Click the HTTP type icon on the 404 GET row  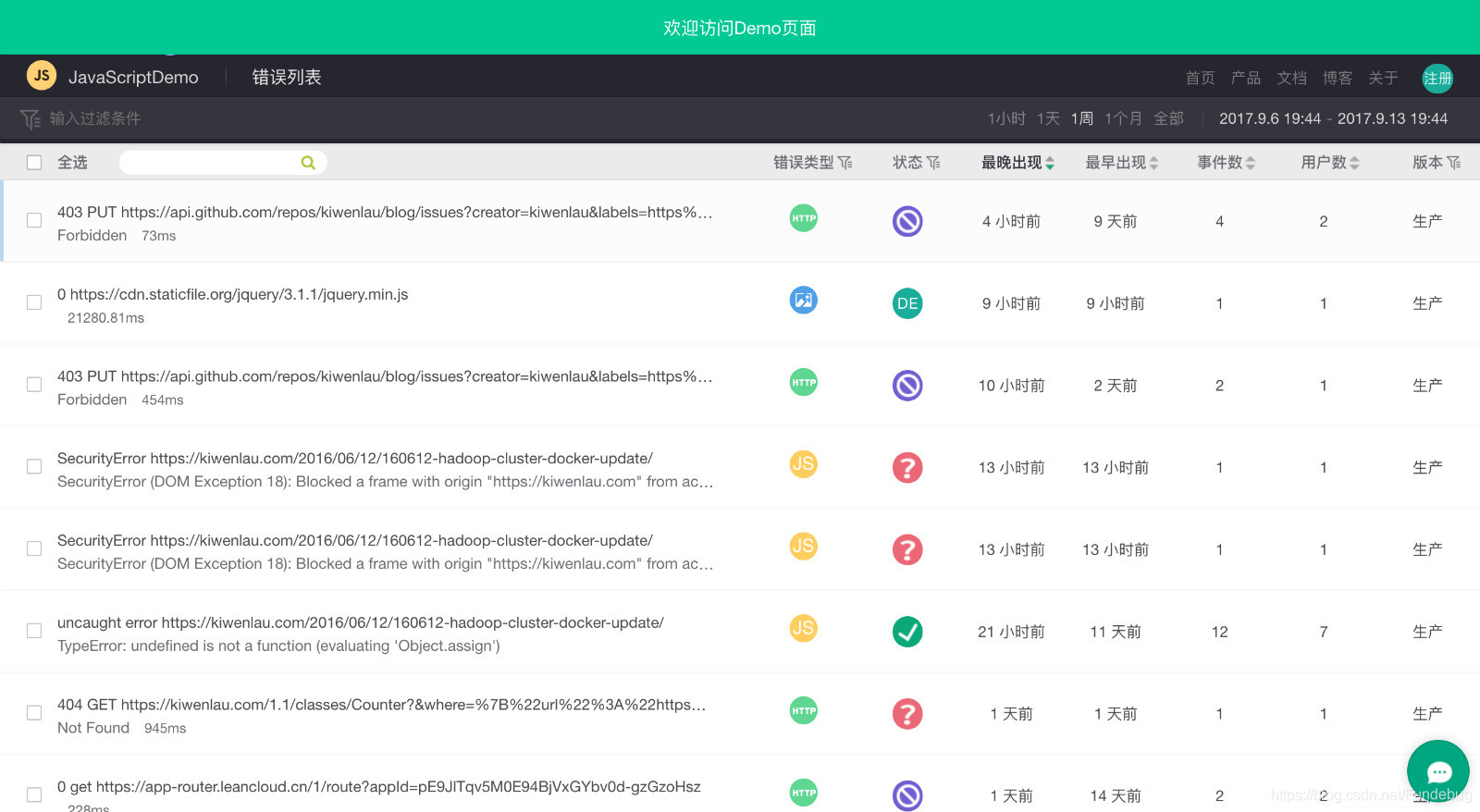(x=804, y=710)
